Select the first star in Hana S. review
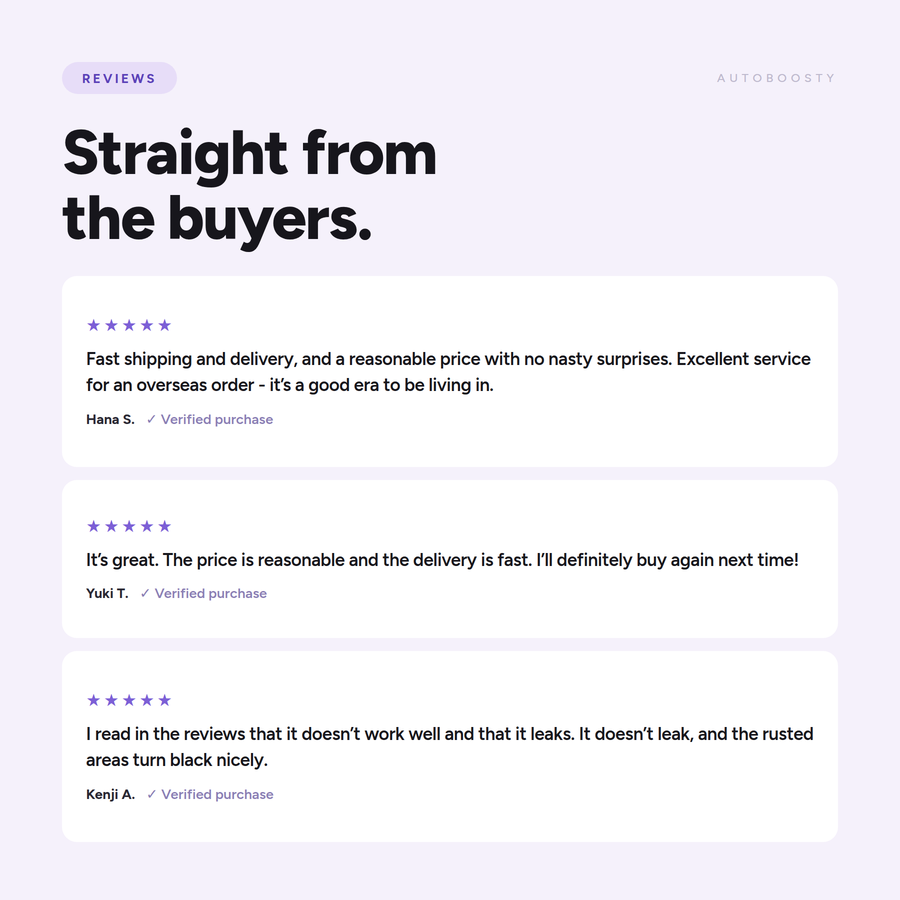 coord(94,325)
